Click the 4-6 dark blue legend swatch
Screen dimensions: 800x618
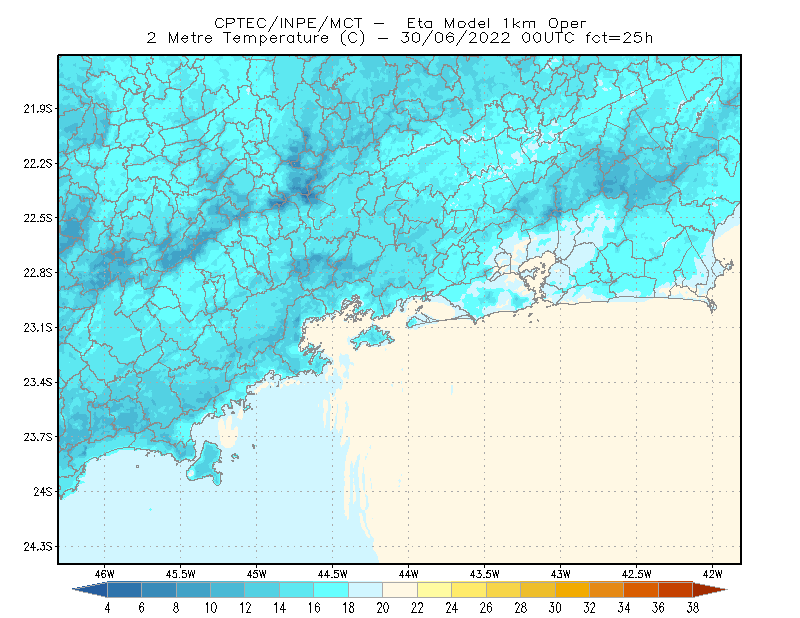124,590
